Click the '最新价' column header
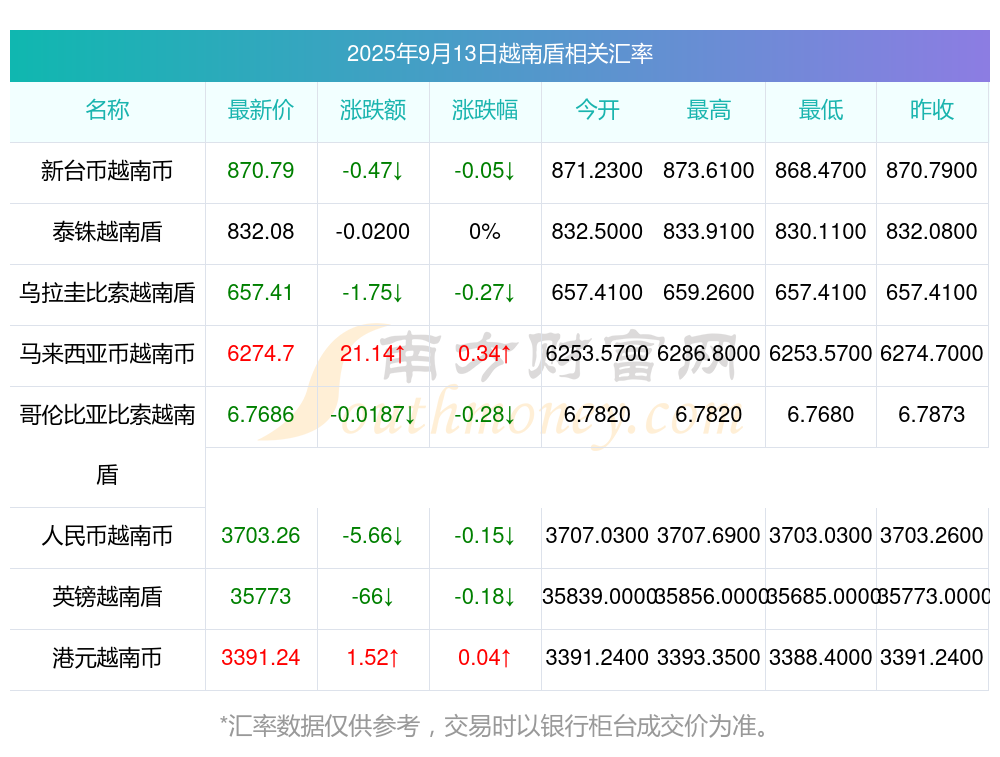The height and width of the screenshot is (757, 1000). click(x=261, y=110)
